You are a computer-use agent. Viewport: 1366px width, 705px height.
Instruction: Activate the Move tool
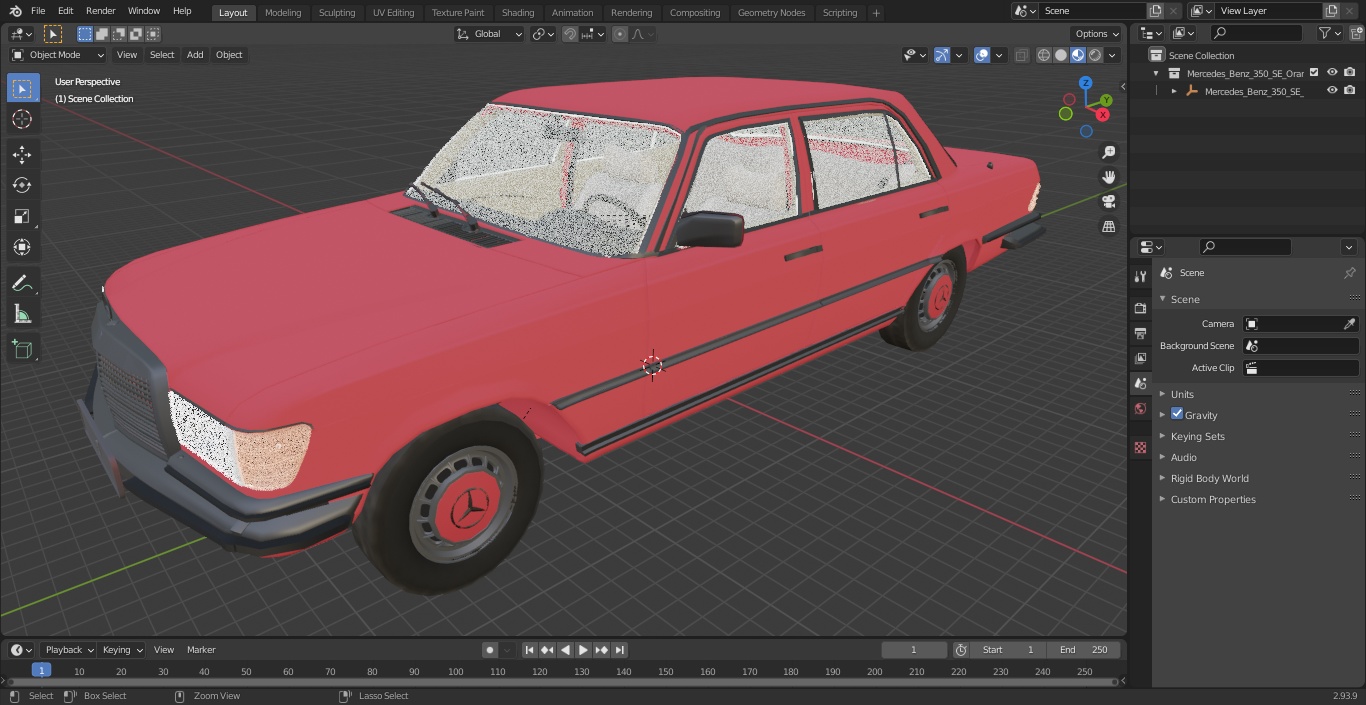pos(22,154)
